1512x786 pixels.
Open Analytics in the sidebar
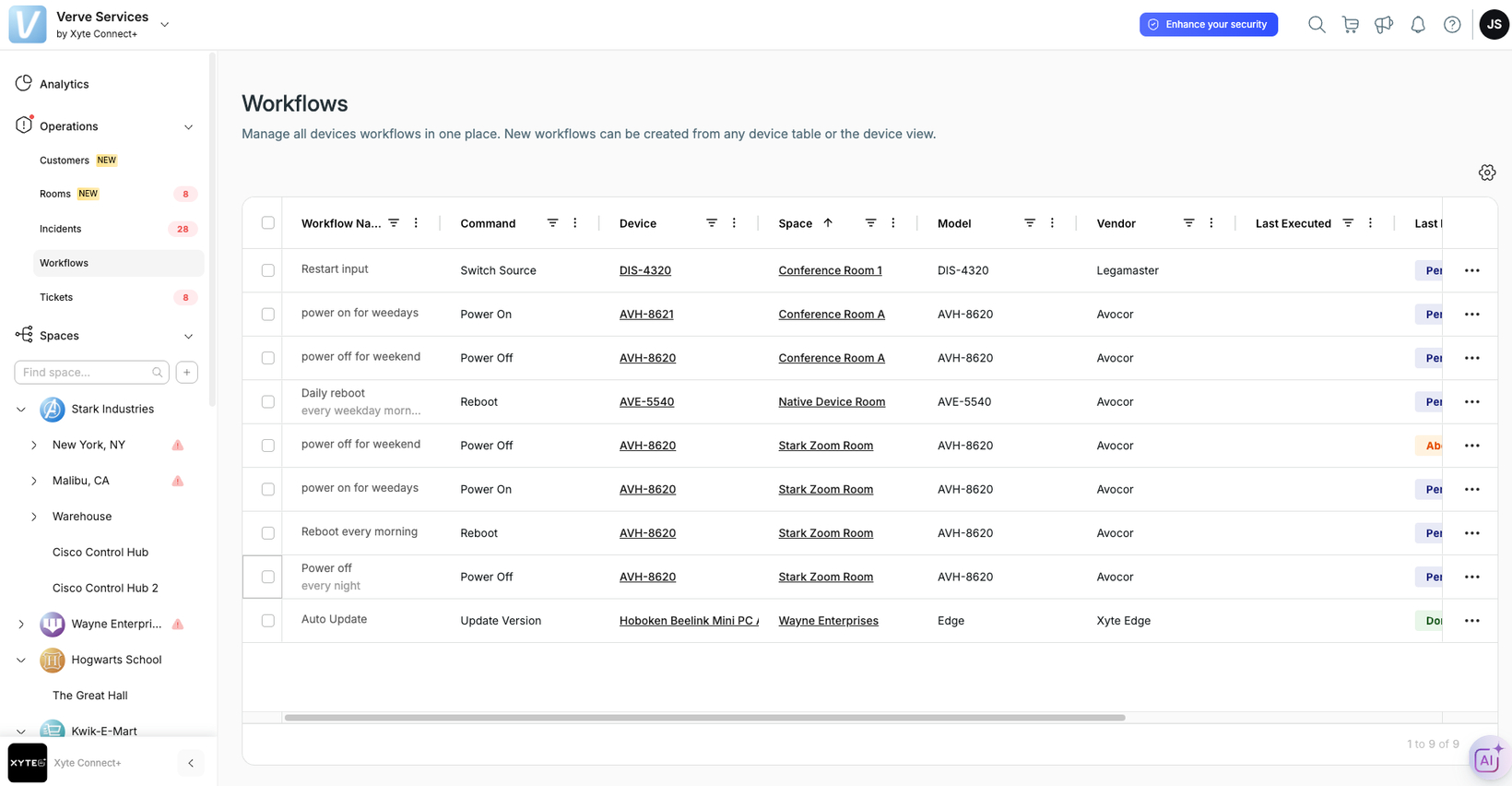click(65, 84)
